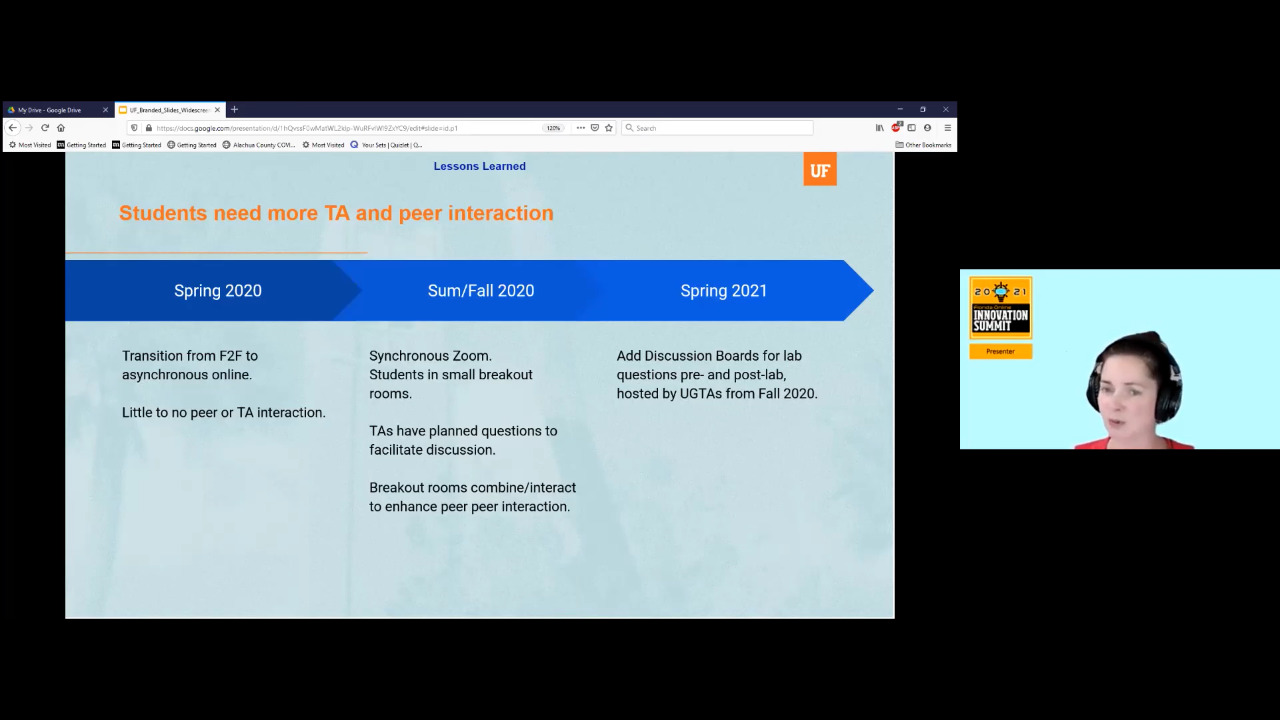Toggle tracking protection shield panel
Screen dimensions: 1280x720
tap(135, 128)
